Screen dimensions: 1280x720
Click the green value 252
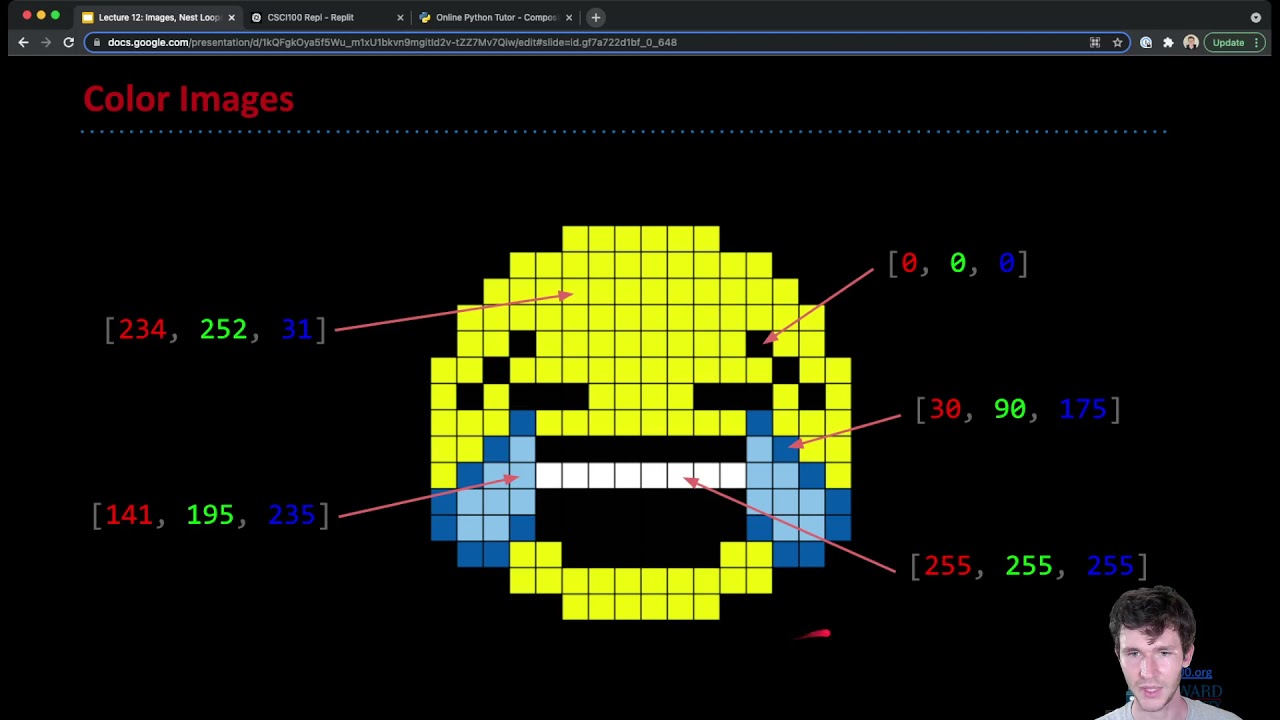pyautogui.click(x=223, y=329)
